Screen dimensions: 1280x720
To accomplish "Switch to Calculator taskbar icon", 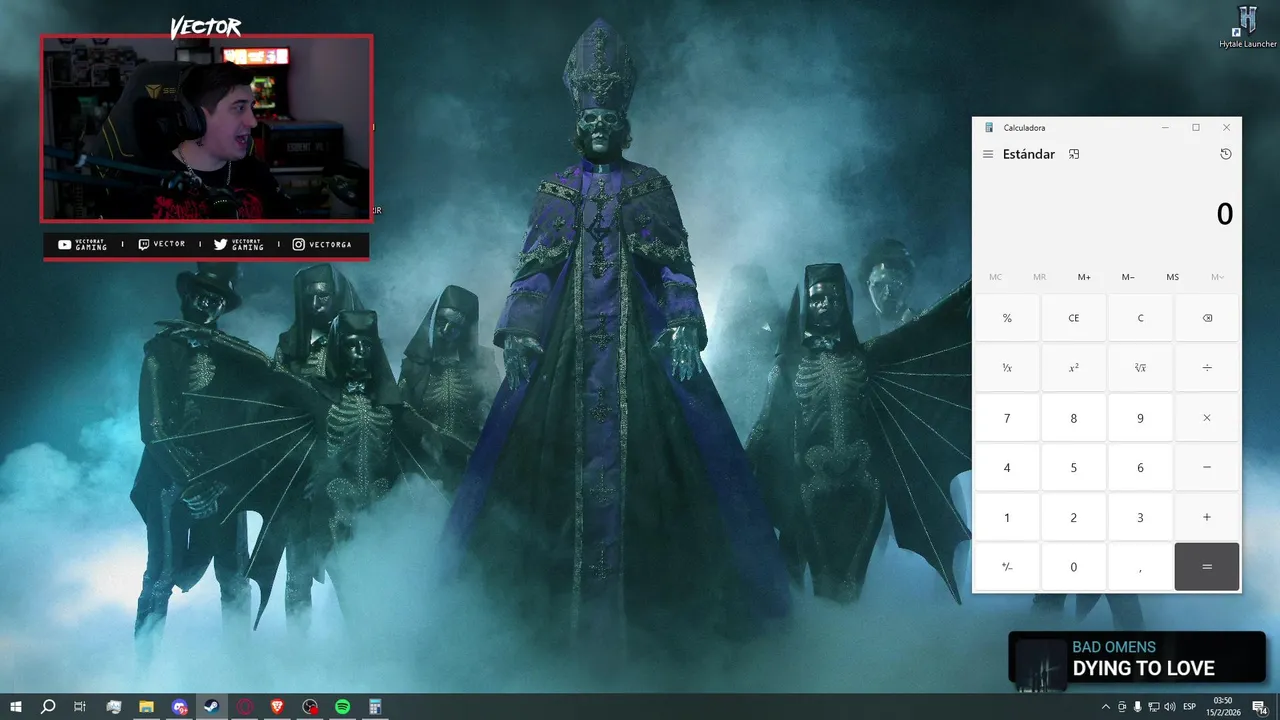I will [376, 707].
